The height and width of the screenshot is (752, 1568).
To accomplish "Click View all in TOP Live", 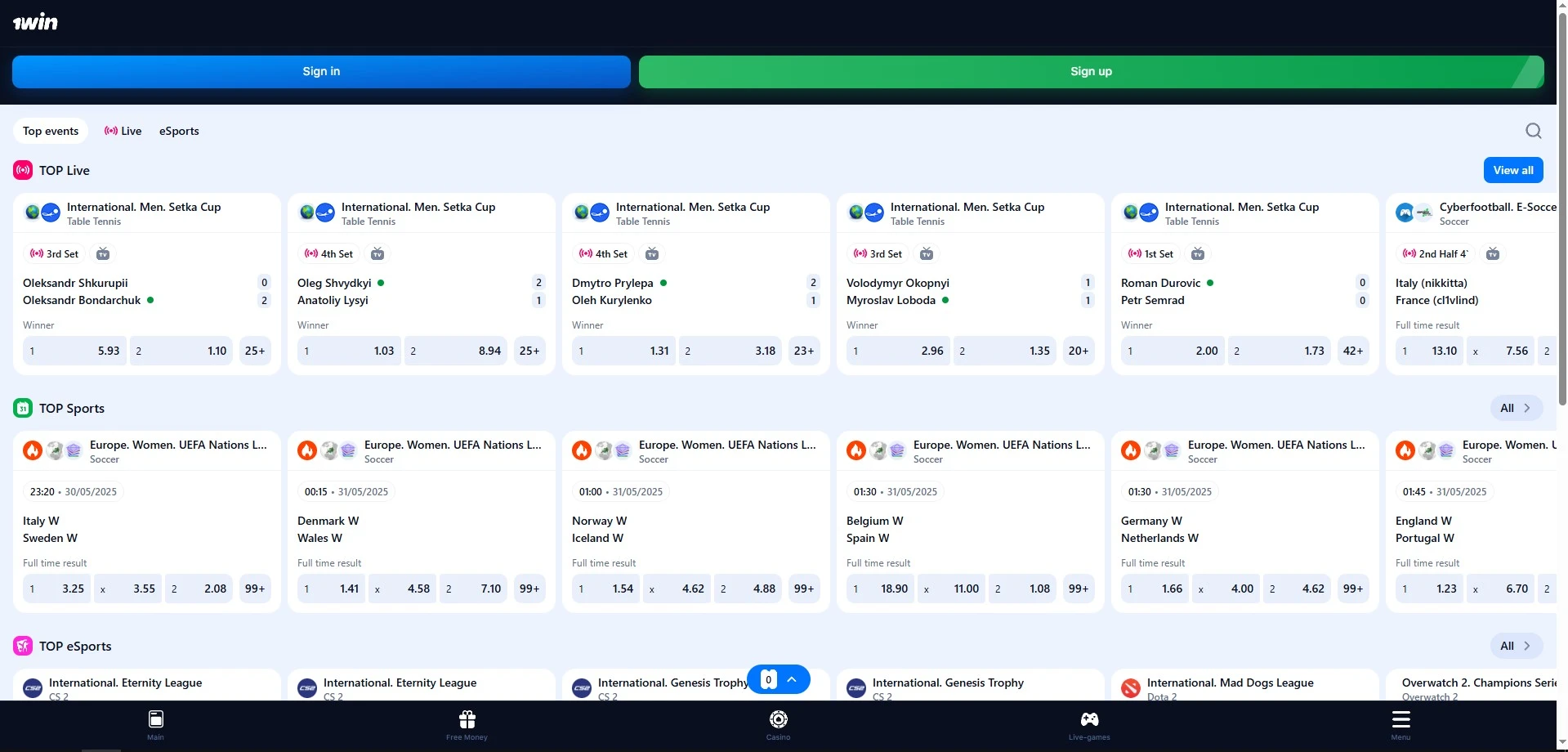I will pyautogui.click(x=1513, y=170).
